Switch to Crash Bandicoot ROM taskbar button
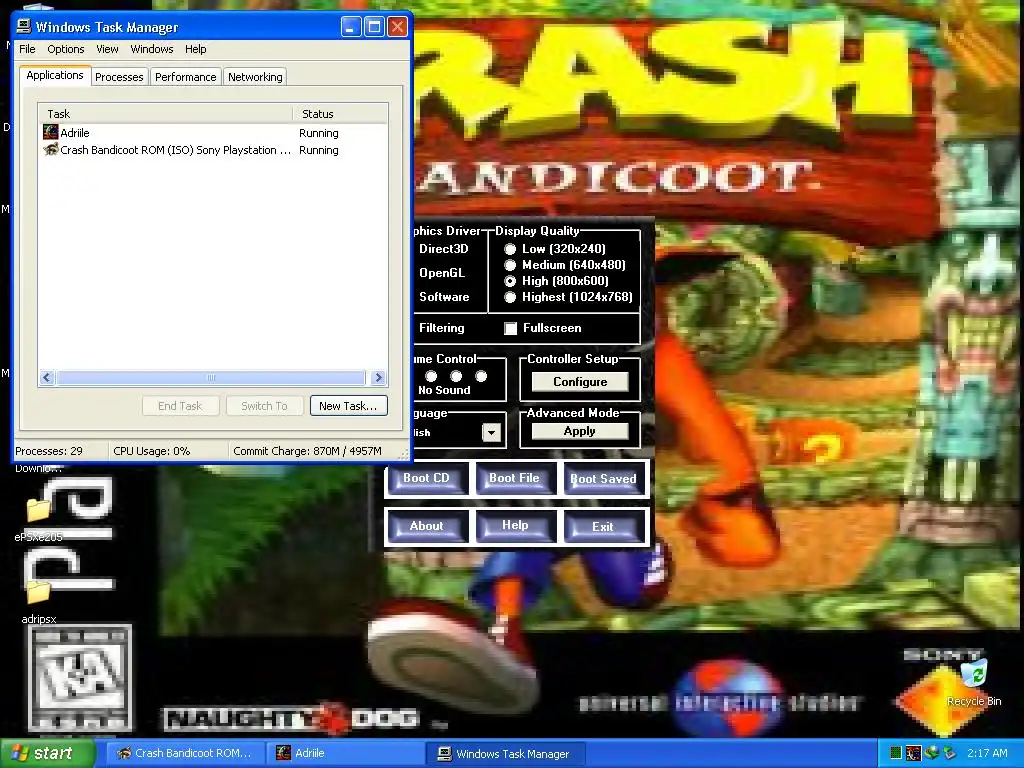Image resolution: width=1024 pixels, height=768 pixels. click(185, 754)
